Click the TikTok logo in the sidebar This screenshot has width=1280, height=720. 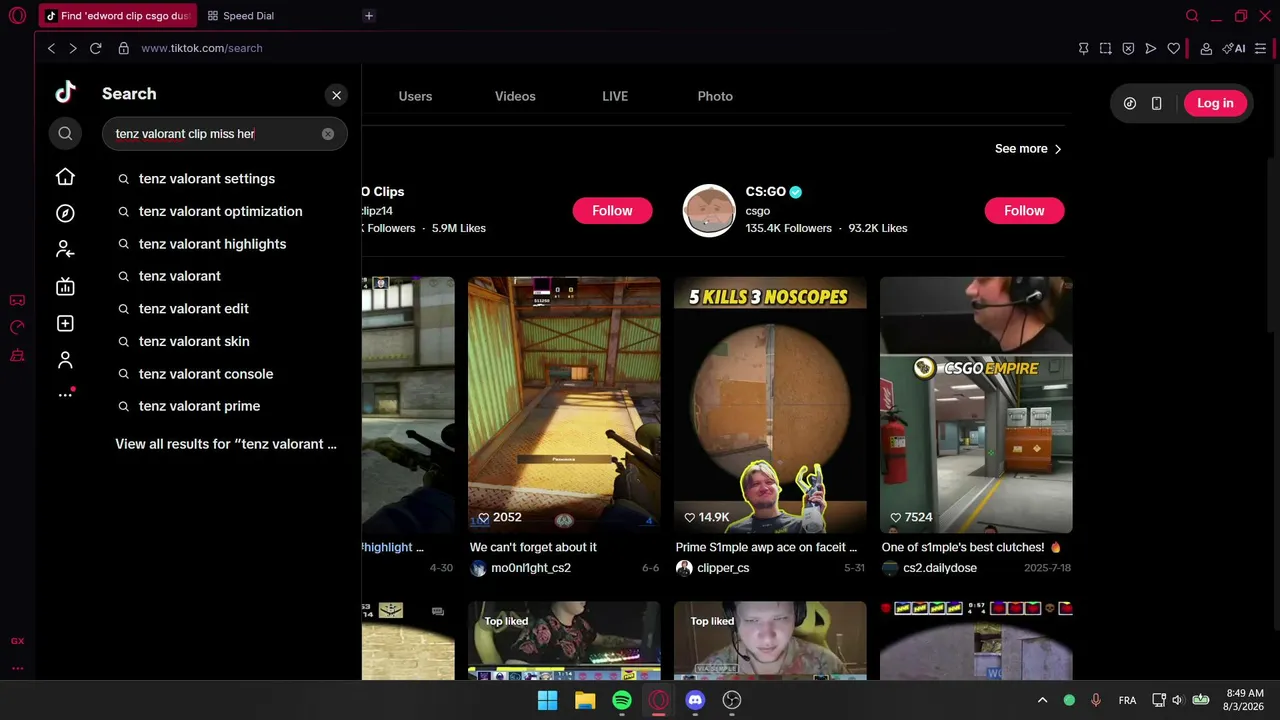(65, 92)
